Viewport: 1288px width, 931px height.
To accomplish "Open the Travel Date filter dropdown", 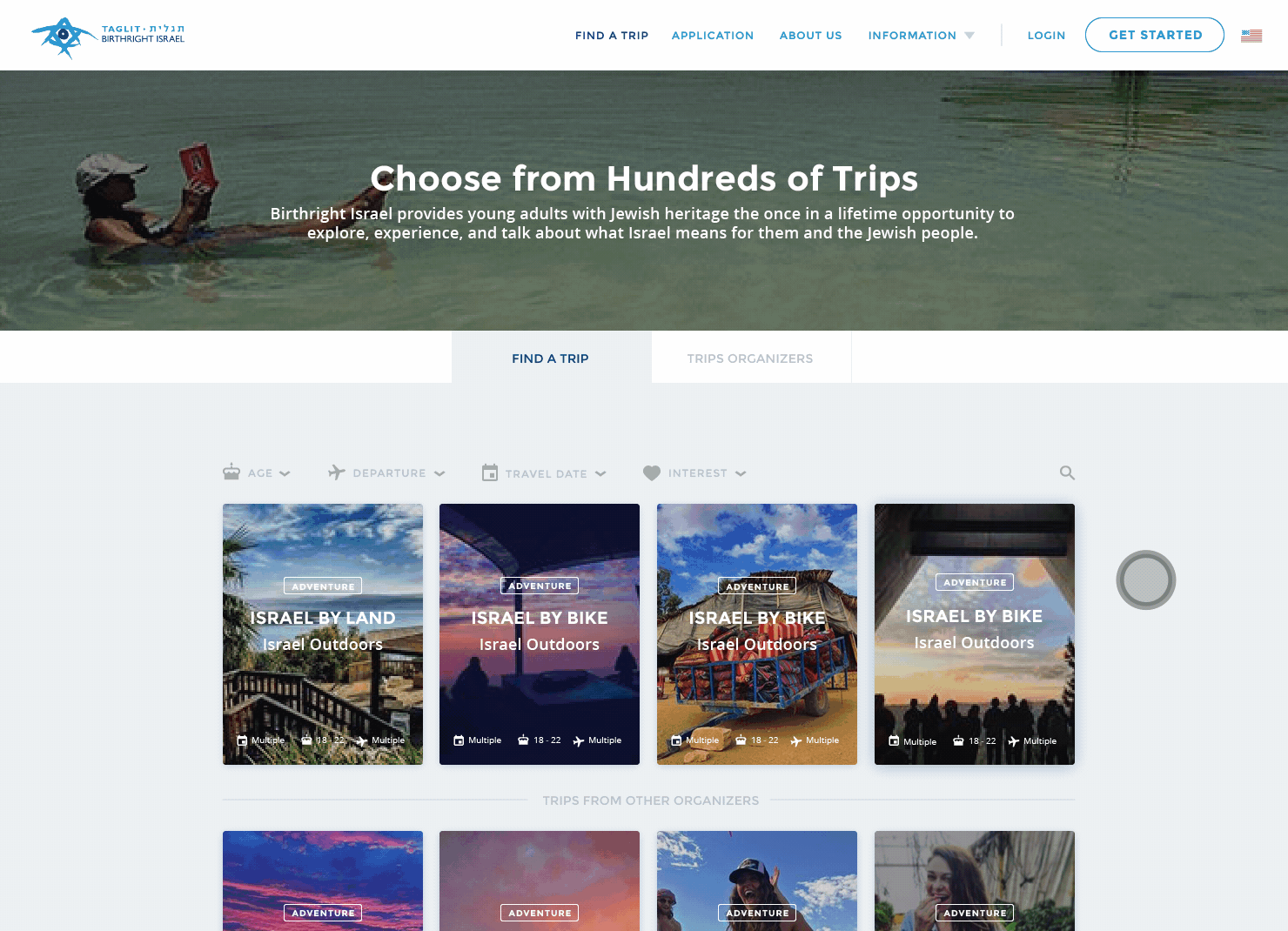I will [x=544, y=472].
